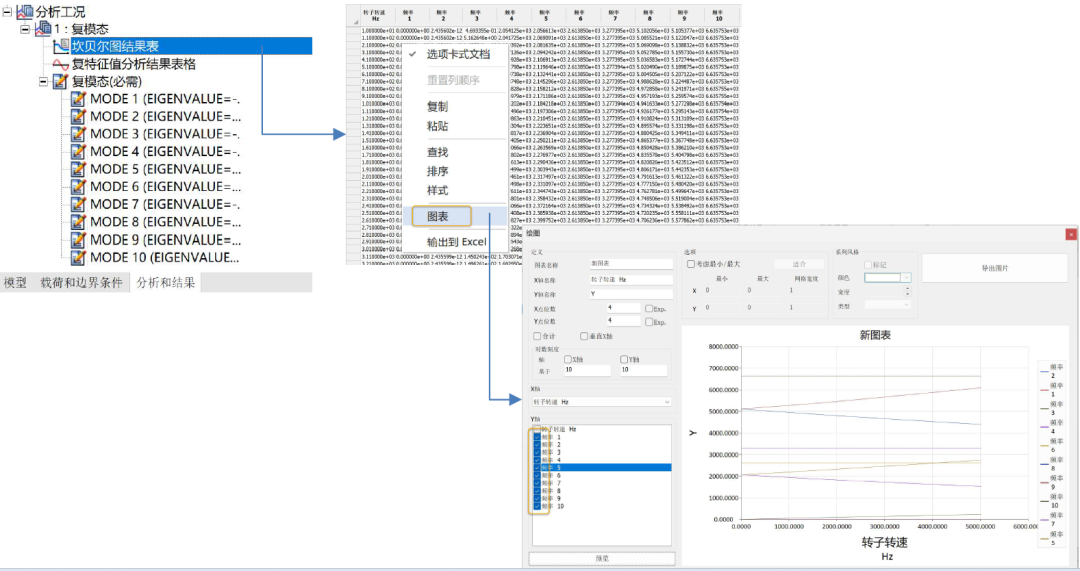The width and height of the screenshot is (1080, 571).
Task: Select 排序 from context menu
Action: (437, 171)
